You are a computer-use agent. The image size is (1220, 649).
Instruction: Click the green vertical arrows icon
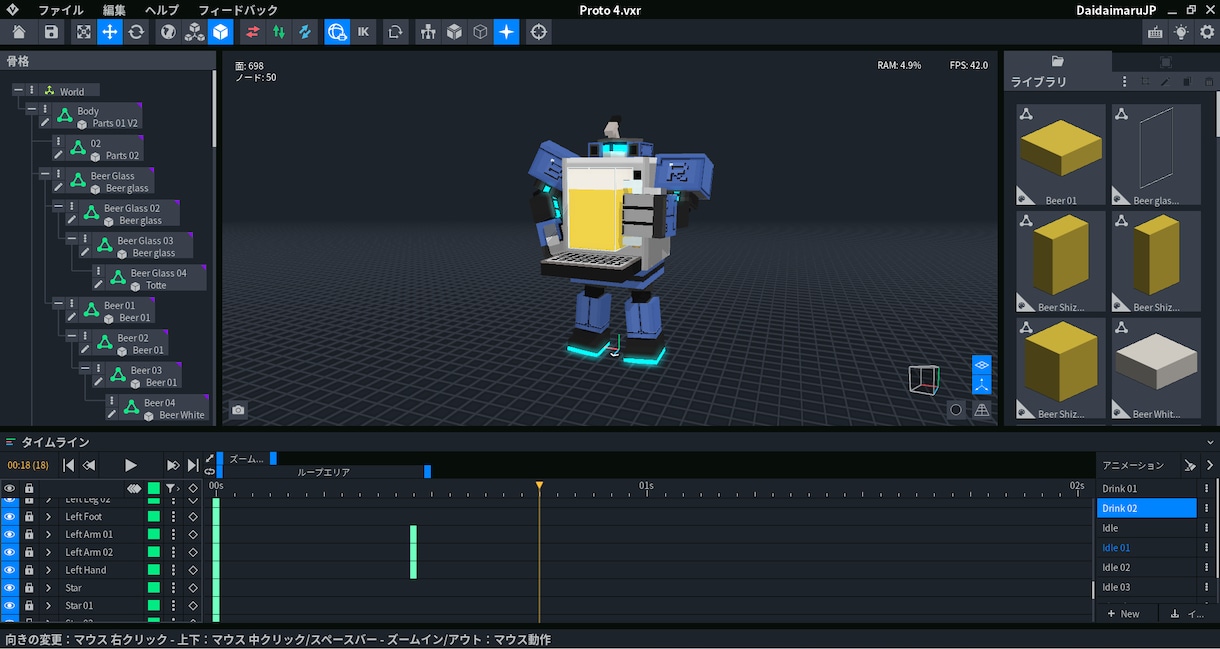click(279, 32)
